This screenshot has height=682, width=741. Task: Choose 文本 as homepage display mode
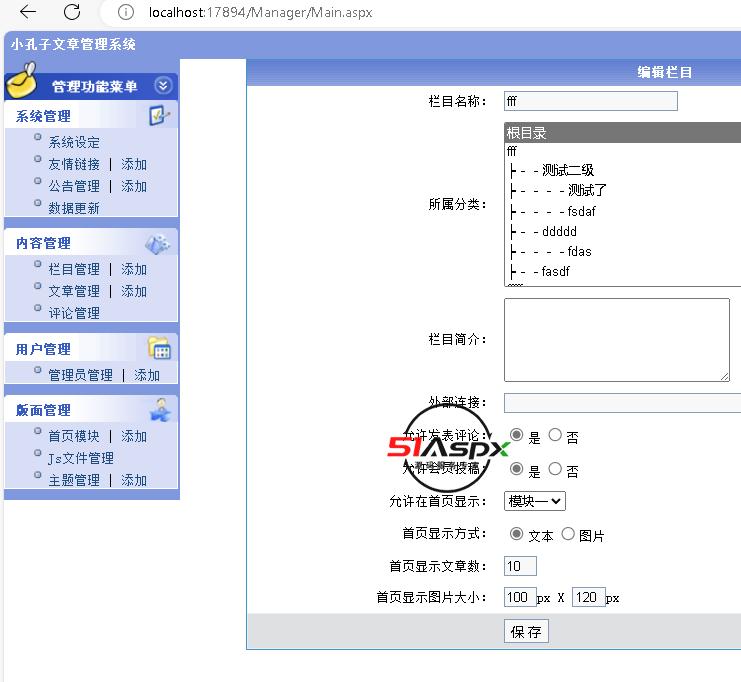[517, 534]
